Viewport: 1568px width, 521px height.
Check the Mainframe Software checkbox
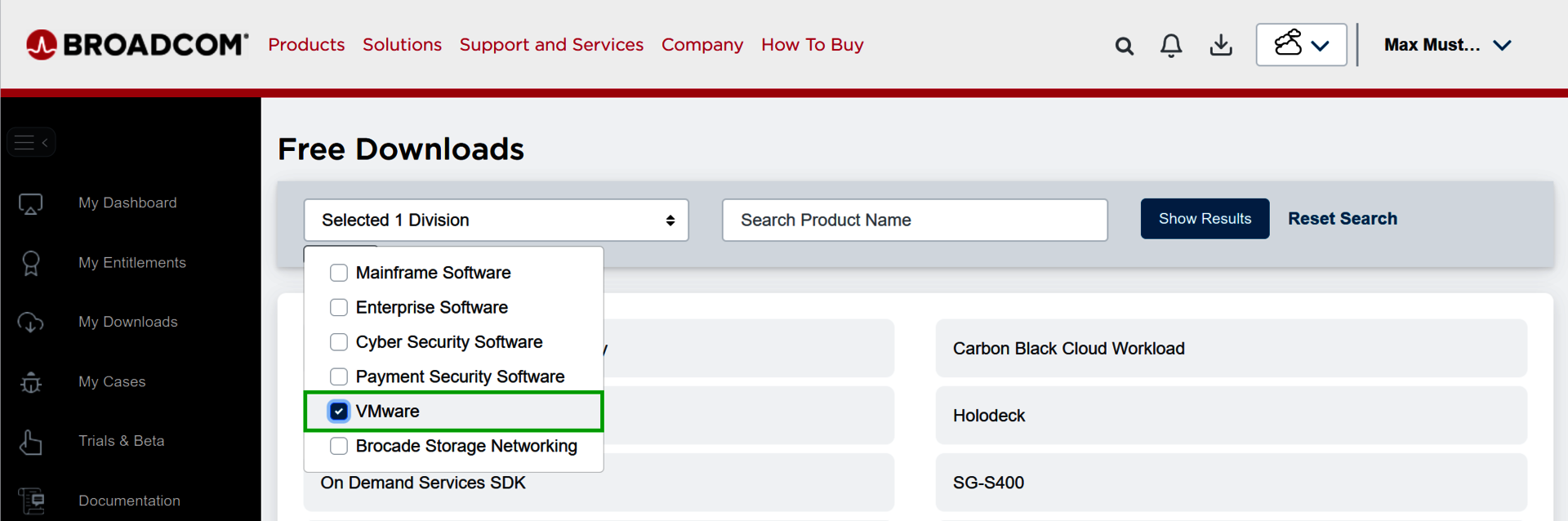click(339, 273)
